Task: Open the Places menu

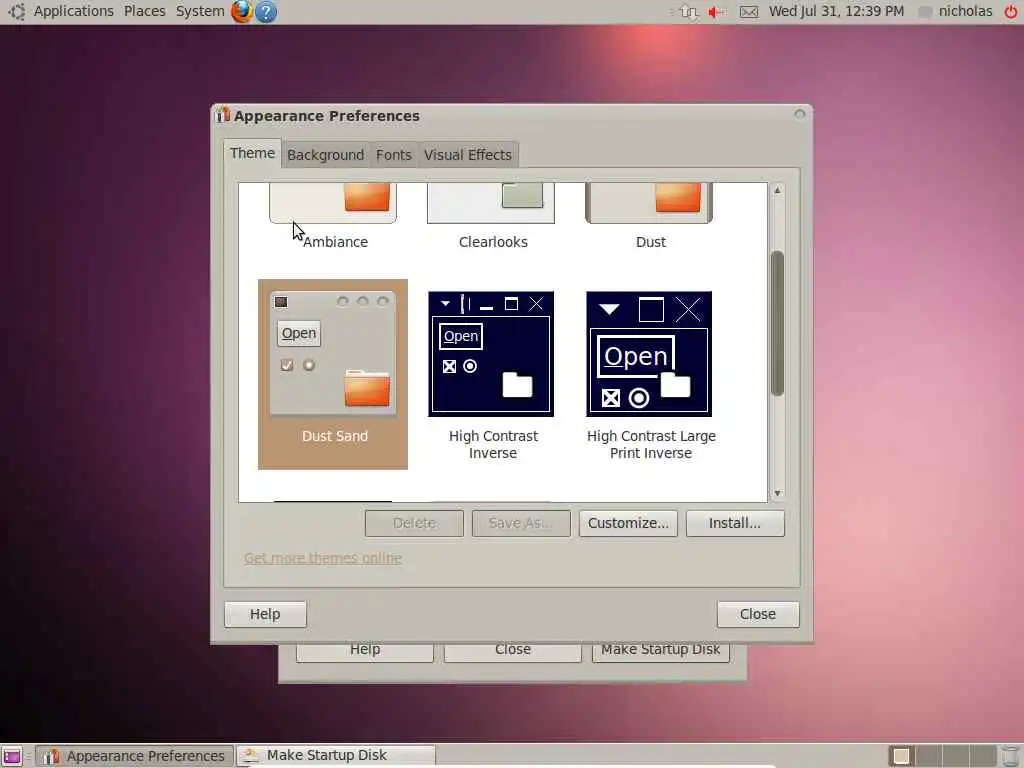Action: 144,11
